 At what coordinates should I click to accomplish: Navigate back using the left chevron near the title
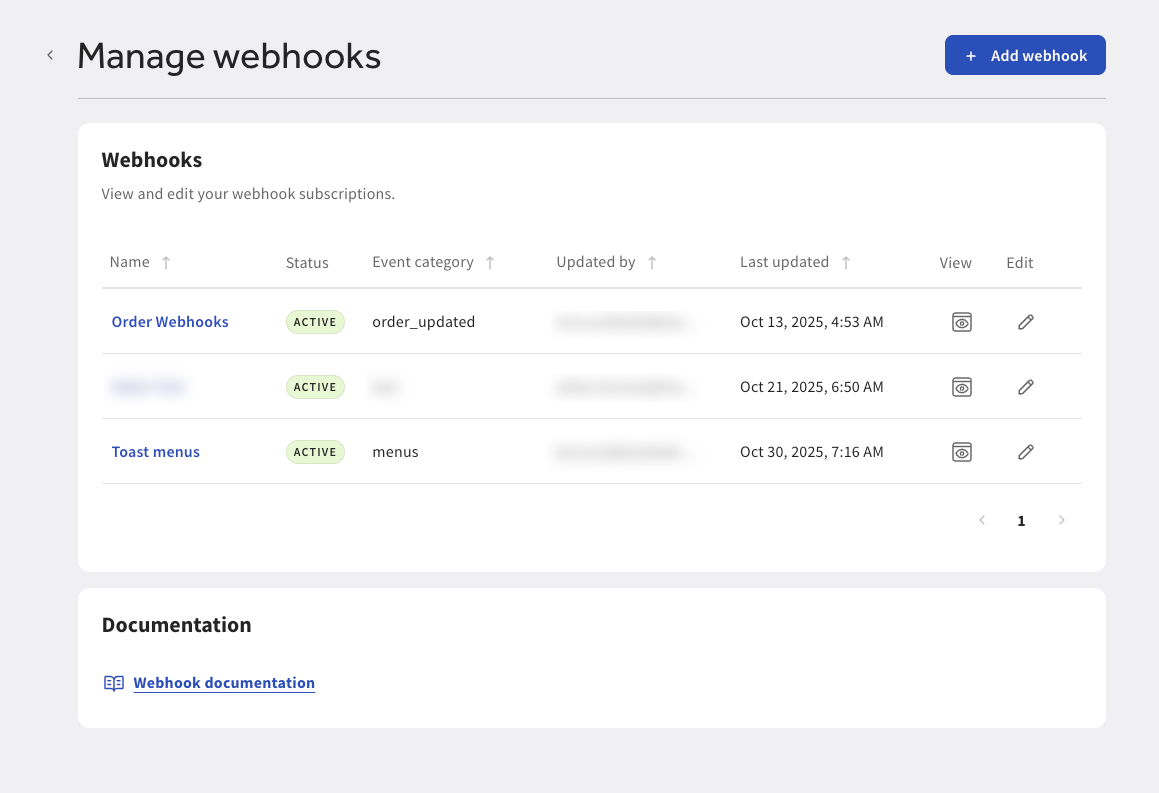pyautogui.click(x=50, y=55)
